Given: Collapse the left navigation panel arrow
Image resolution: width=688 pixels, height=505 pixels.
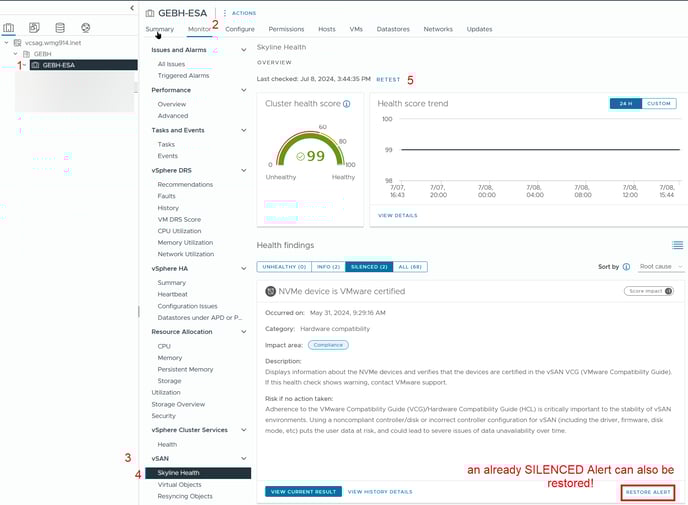Looking at the screenshot, I should pos(132,8).
